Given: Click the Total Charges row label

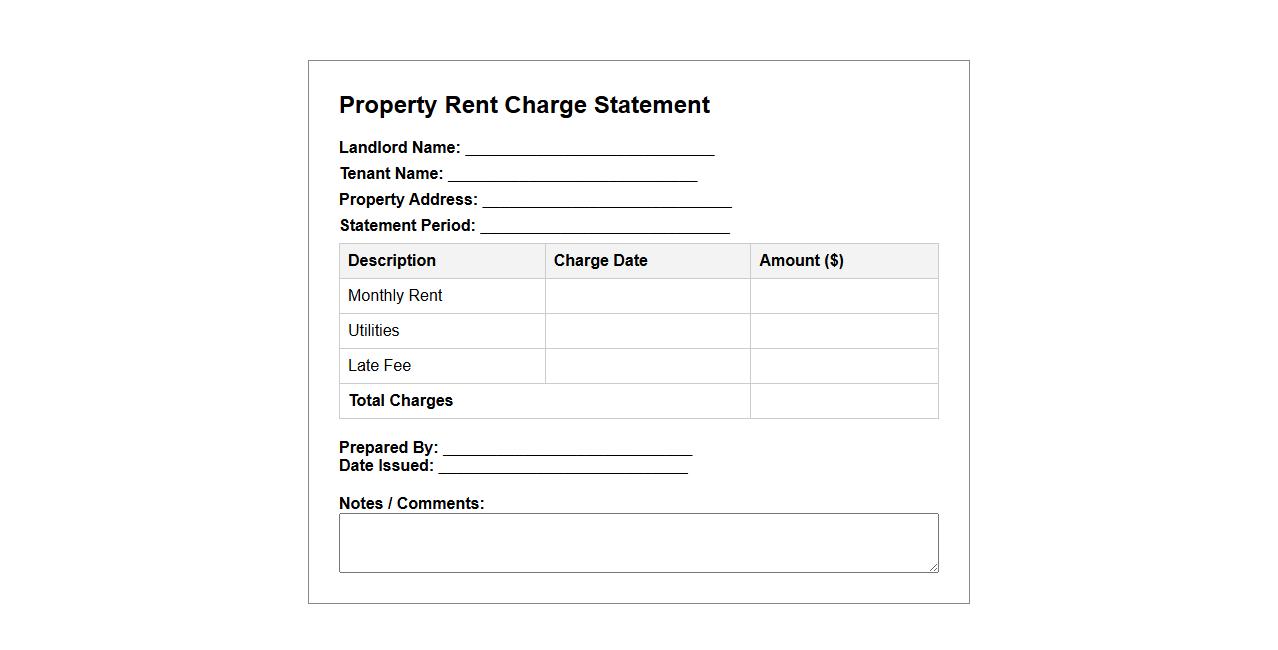Looking at the screenshot, I should (x=401, y=401).
